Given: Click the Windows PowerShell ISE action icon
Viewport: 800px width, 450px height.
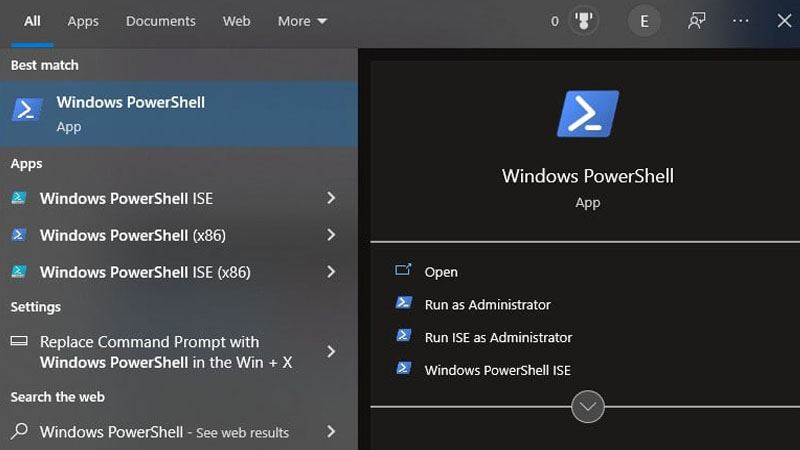Looking at the screenshot, I should tap(404, 368).
